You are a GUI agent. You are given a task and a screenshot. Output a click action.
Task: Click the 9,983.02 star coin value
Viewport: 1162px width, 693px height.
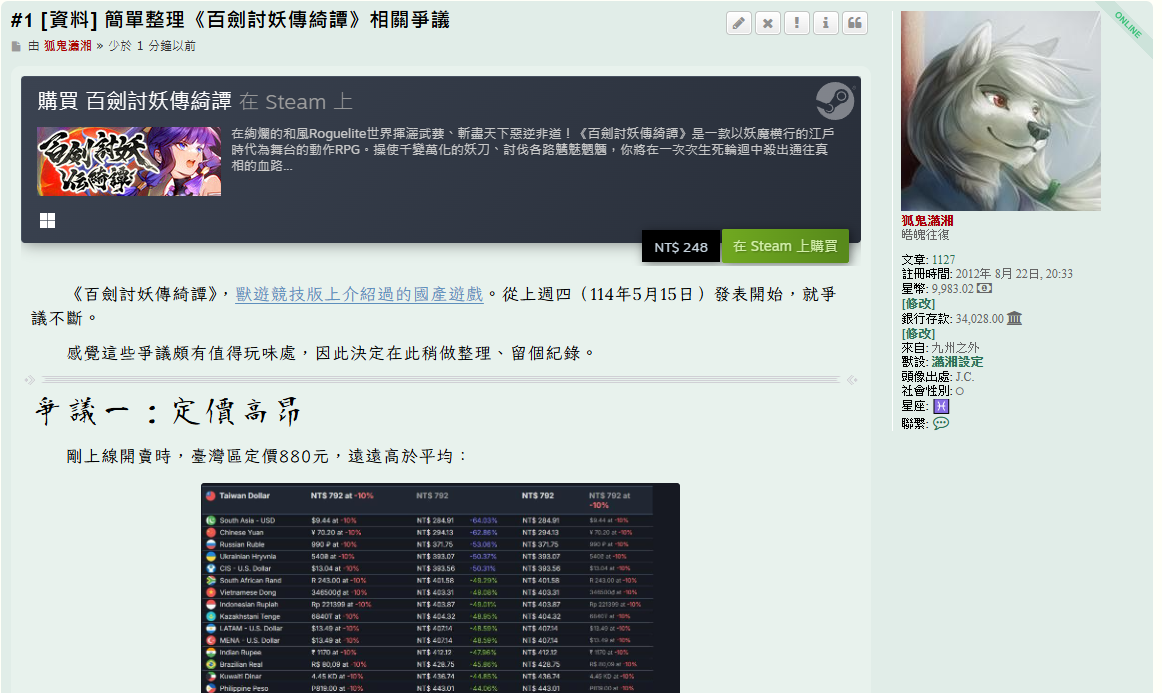(x=952, y=289)
